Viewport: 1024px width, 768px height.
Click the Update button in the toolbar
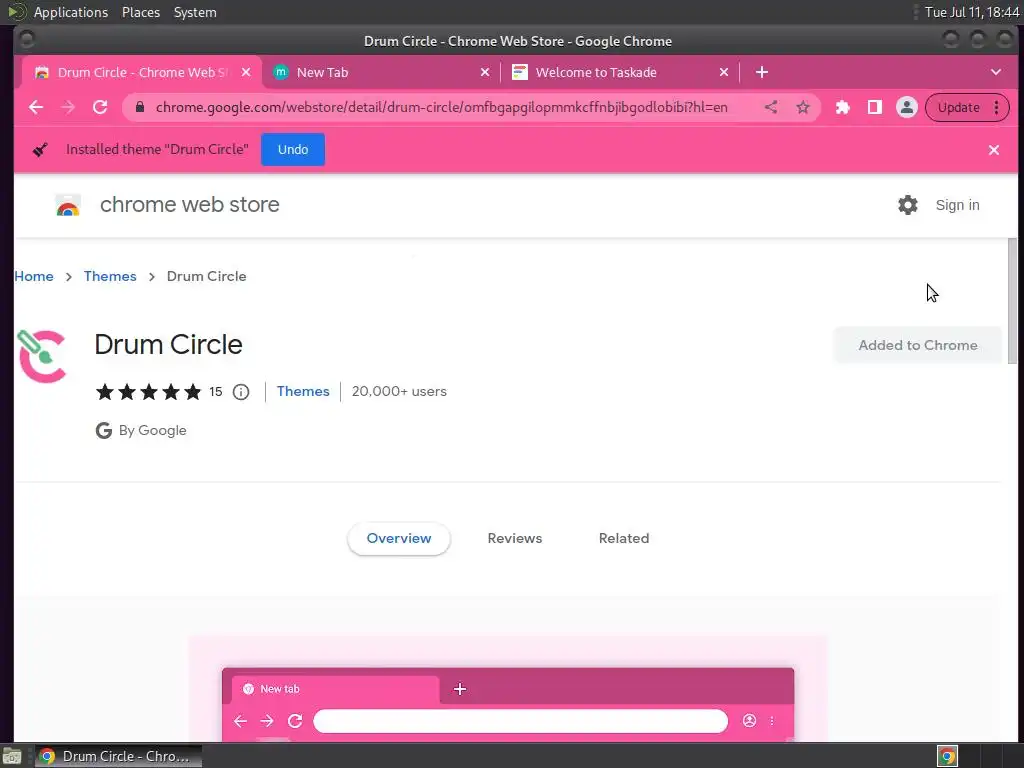(959, 108)
